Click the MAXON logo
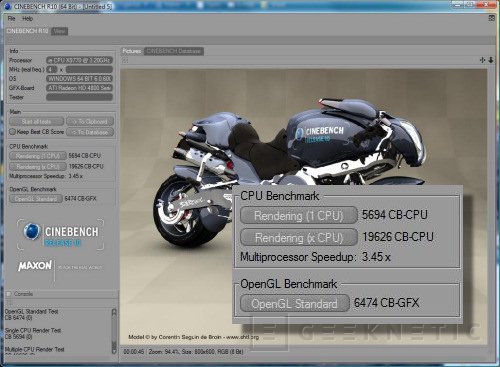The image size is (500, 367). click(35, 266)
